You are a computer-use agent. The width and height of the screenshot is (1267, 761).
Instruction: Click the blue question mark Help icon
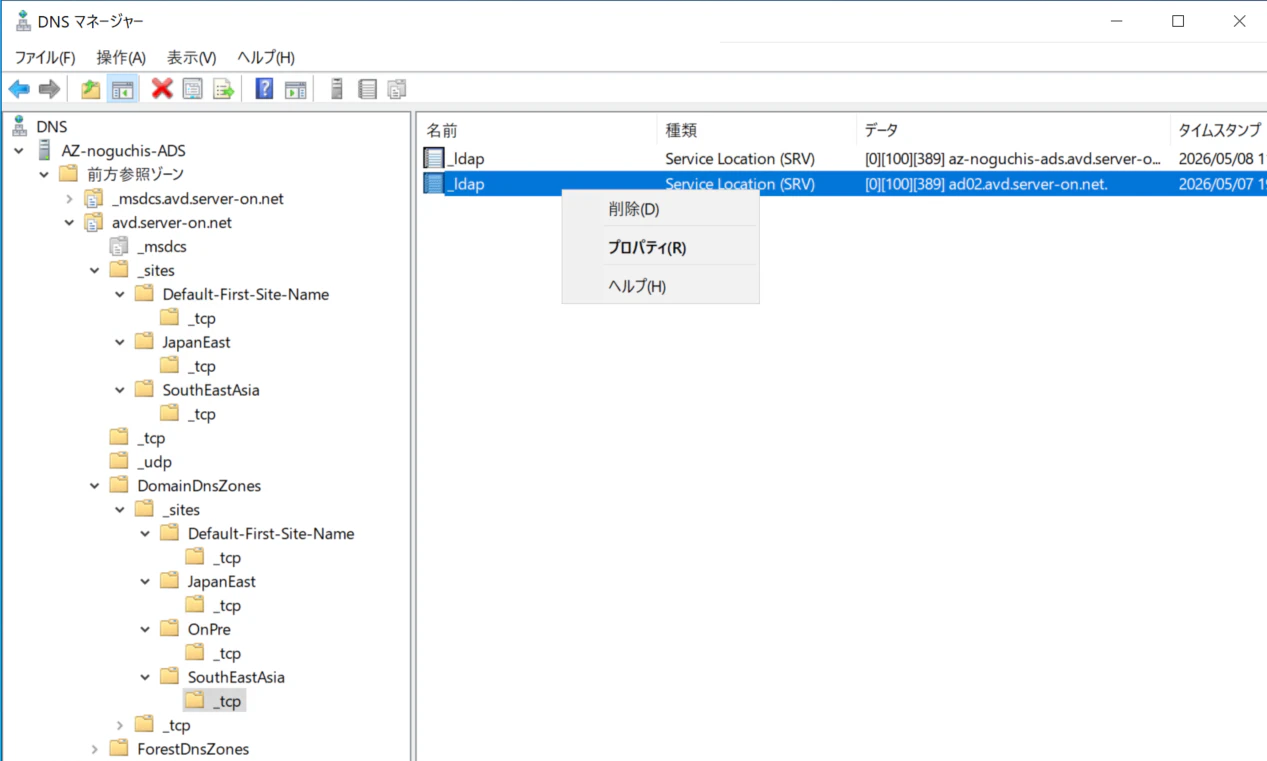click(264, 89)
